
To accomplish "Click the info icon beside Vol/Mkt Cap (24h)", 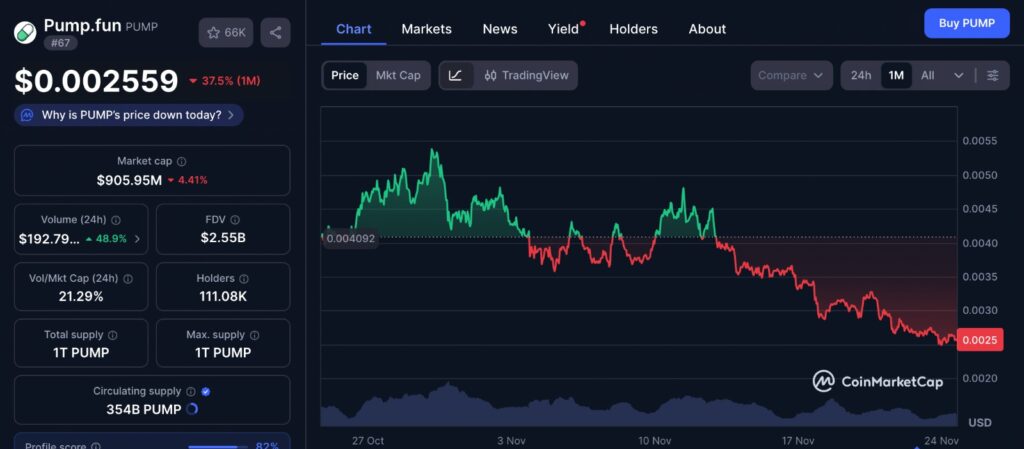I will (128, 279).
